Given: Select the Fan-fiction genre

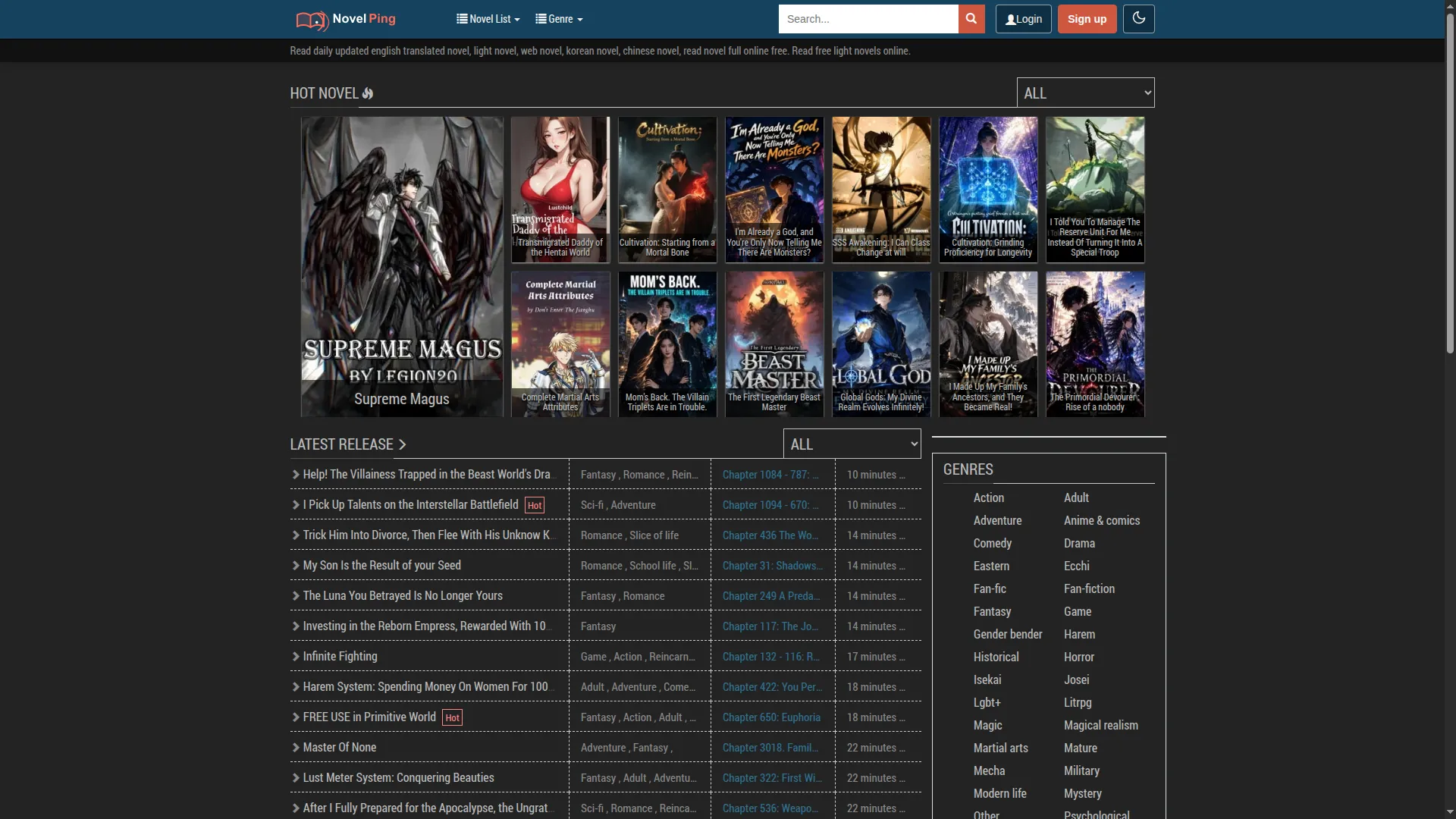Looking at the screenshot, I should pyautogui.click(x=1089, y=588).
